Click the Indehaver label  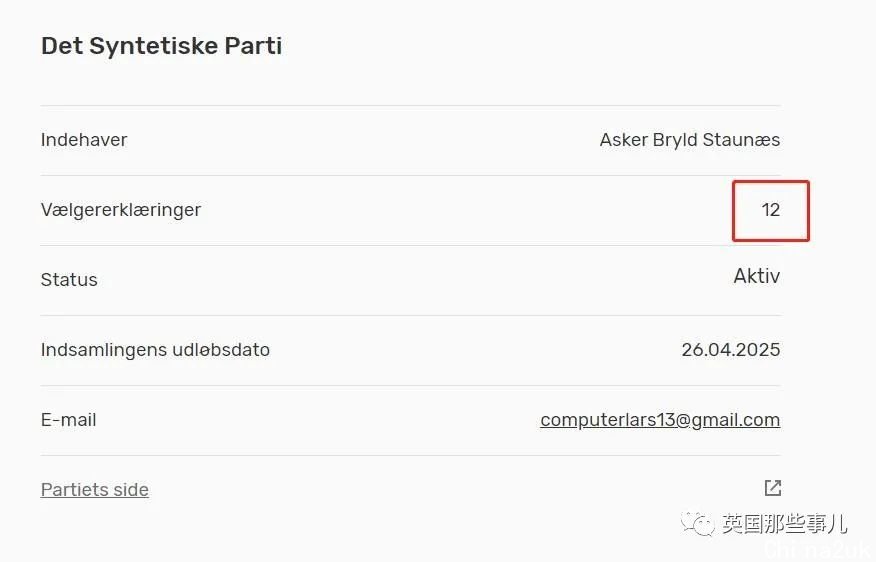[x=84, y=140]
